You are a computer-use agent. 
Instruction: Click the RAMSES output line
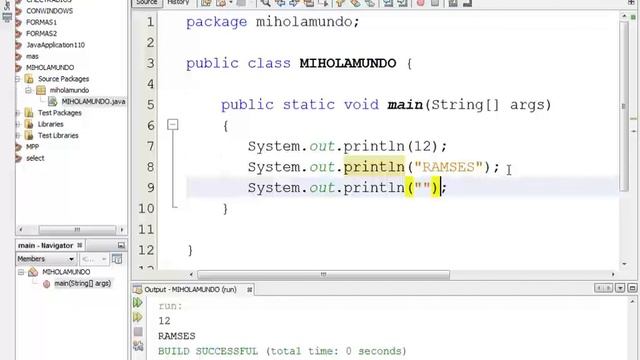pyautogui.click(x=177, y=336)
